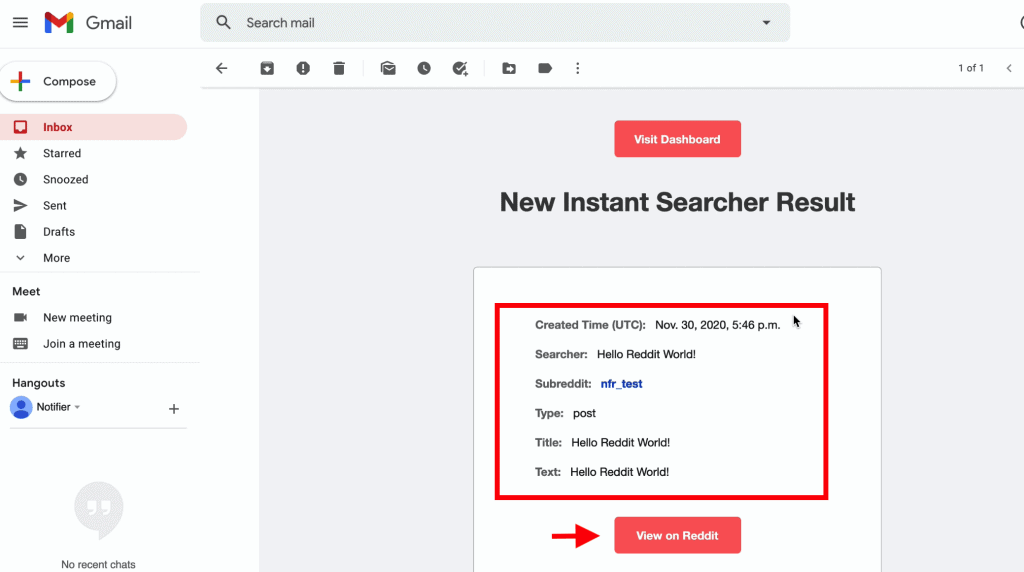Open the Notifier status dropdown
This screenshot has width=1024, height=572.
(x=77, y=407)
